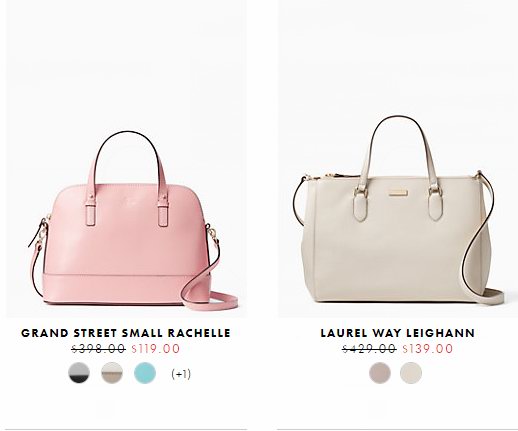Click the gold logo plate on cream bag
The height and width of the screenshot is (431, 518).
tap(398, 193)
